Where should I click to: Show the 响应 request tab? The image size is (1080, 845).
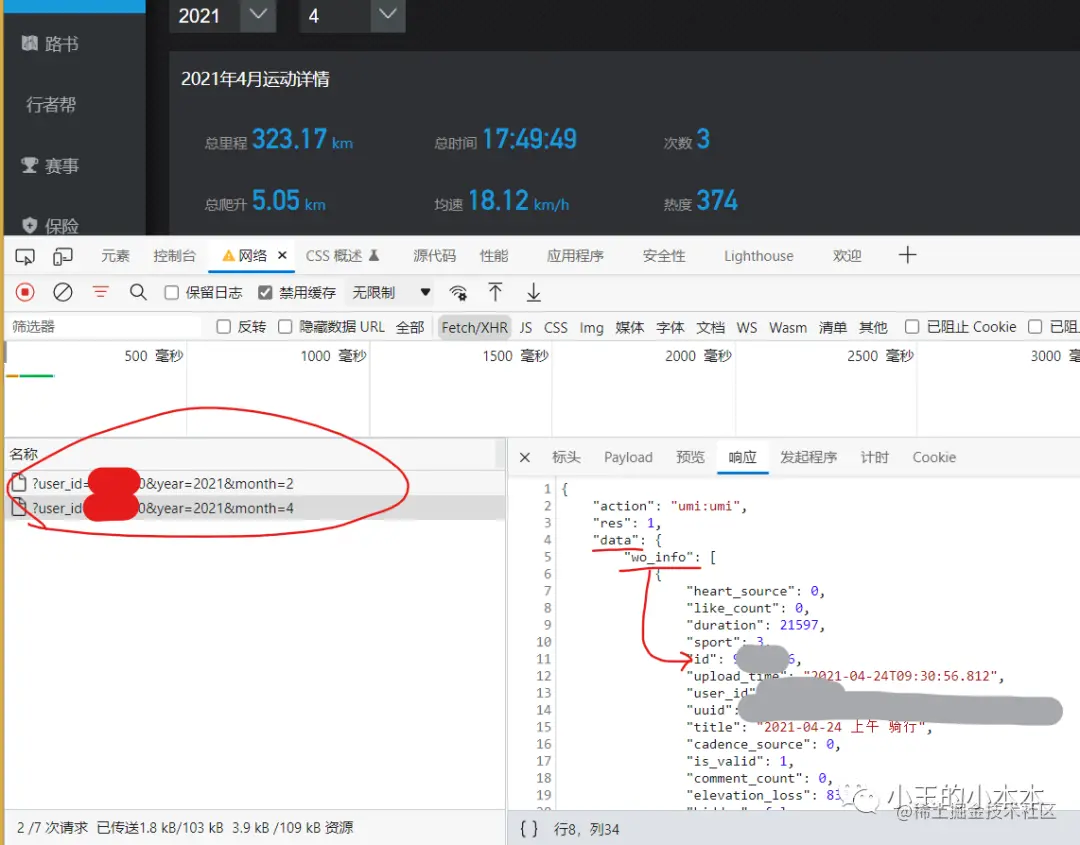click(742, 457)
